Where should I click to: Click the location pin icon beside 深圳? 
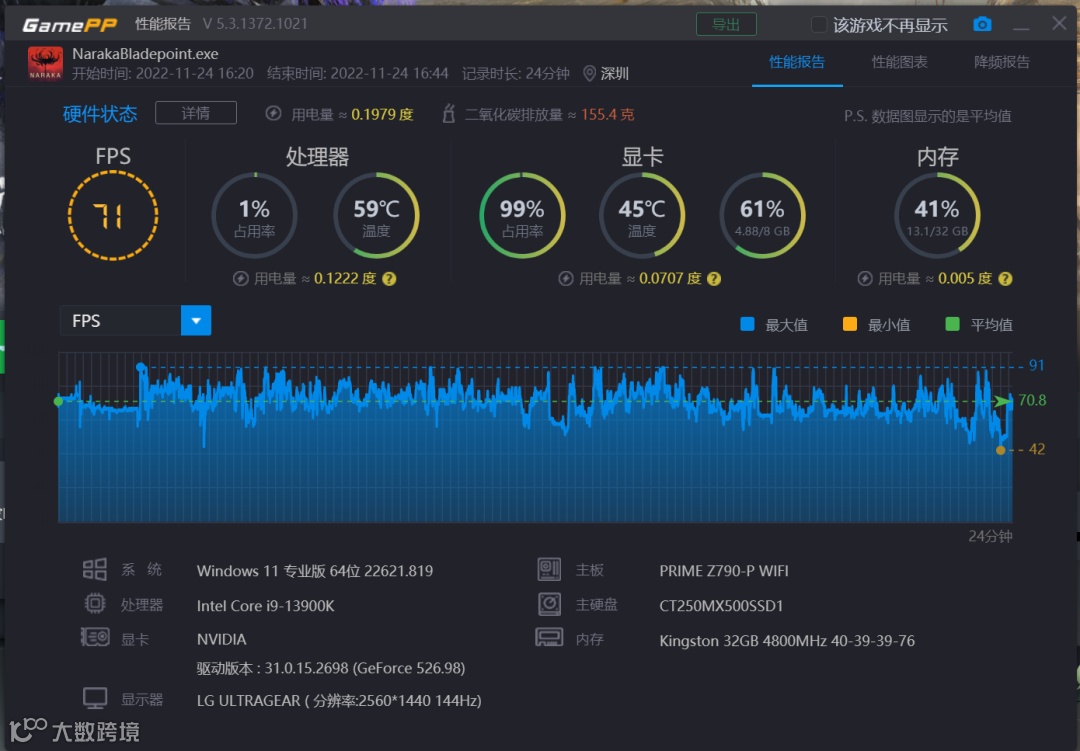coord(590,74)
